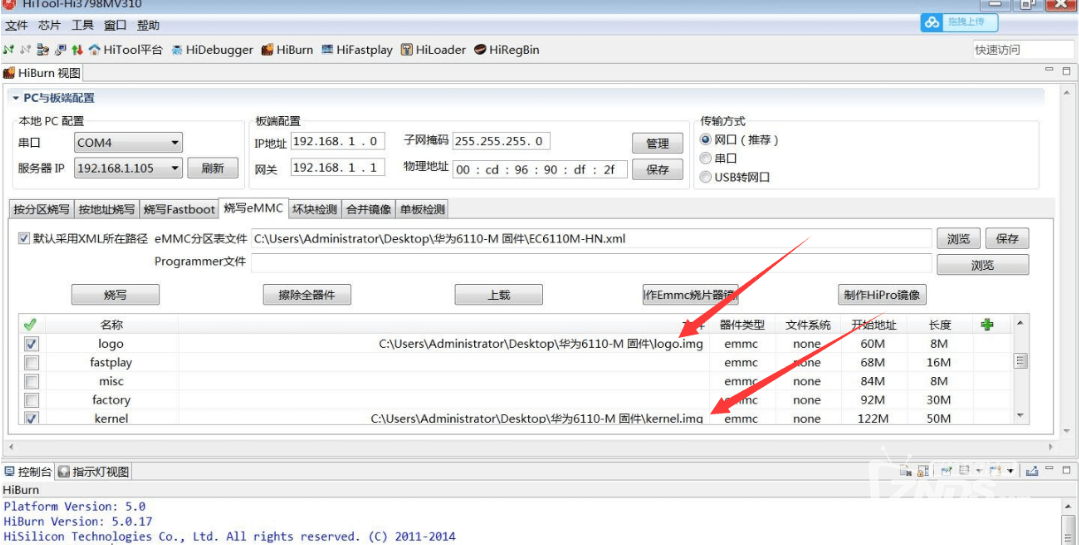1079x545 pixels.
Task: Click the 上载 upload button
Action: pyautogui.click(x=498, y=295)
